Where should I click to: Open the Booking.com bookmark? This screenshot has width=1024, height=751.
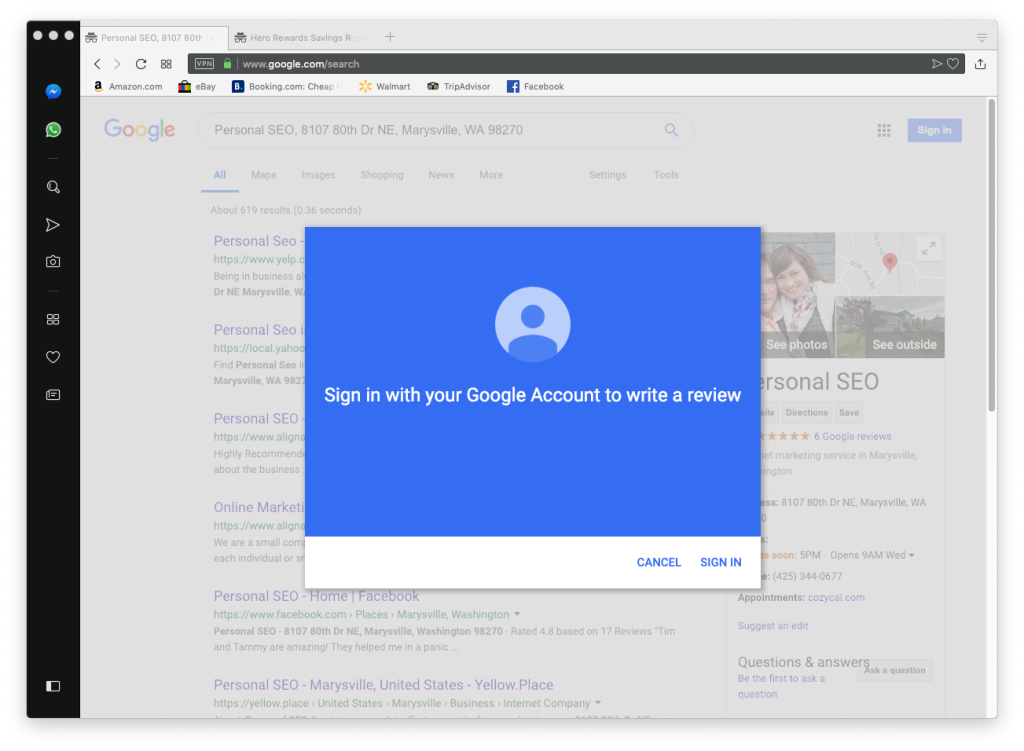click(287, 86)
